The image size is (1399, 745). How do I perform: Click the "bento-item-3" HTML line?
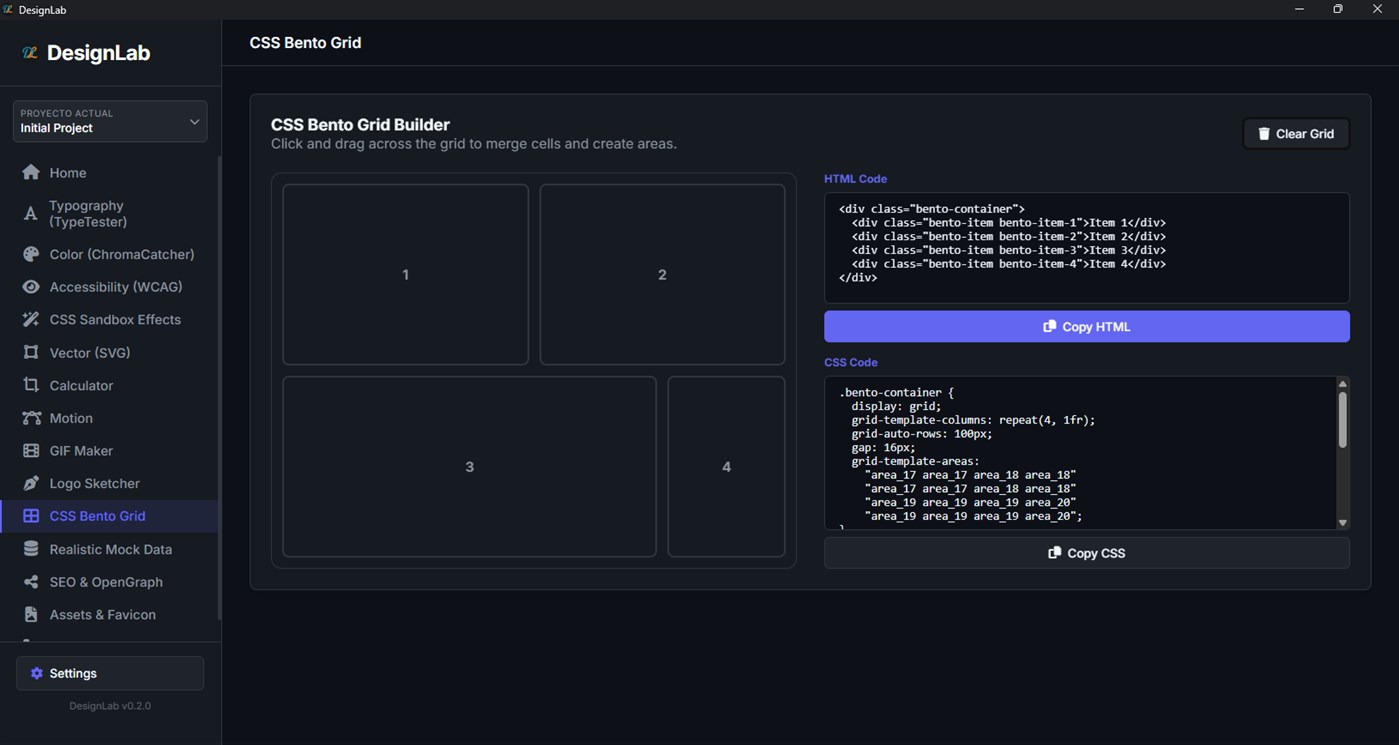click(1009, 250)
